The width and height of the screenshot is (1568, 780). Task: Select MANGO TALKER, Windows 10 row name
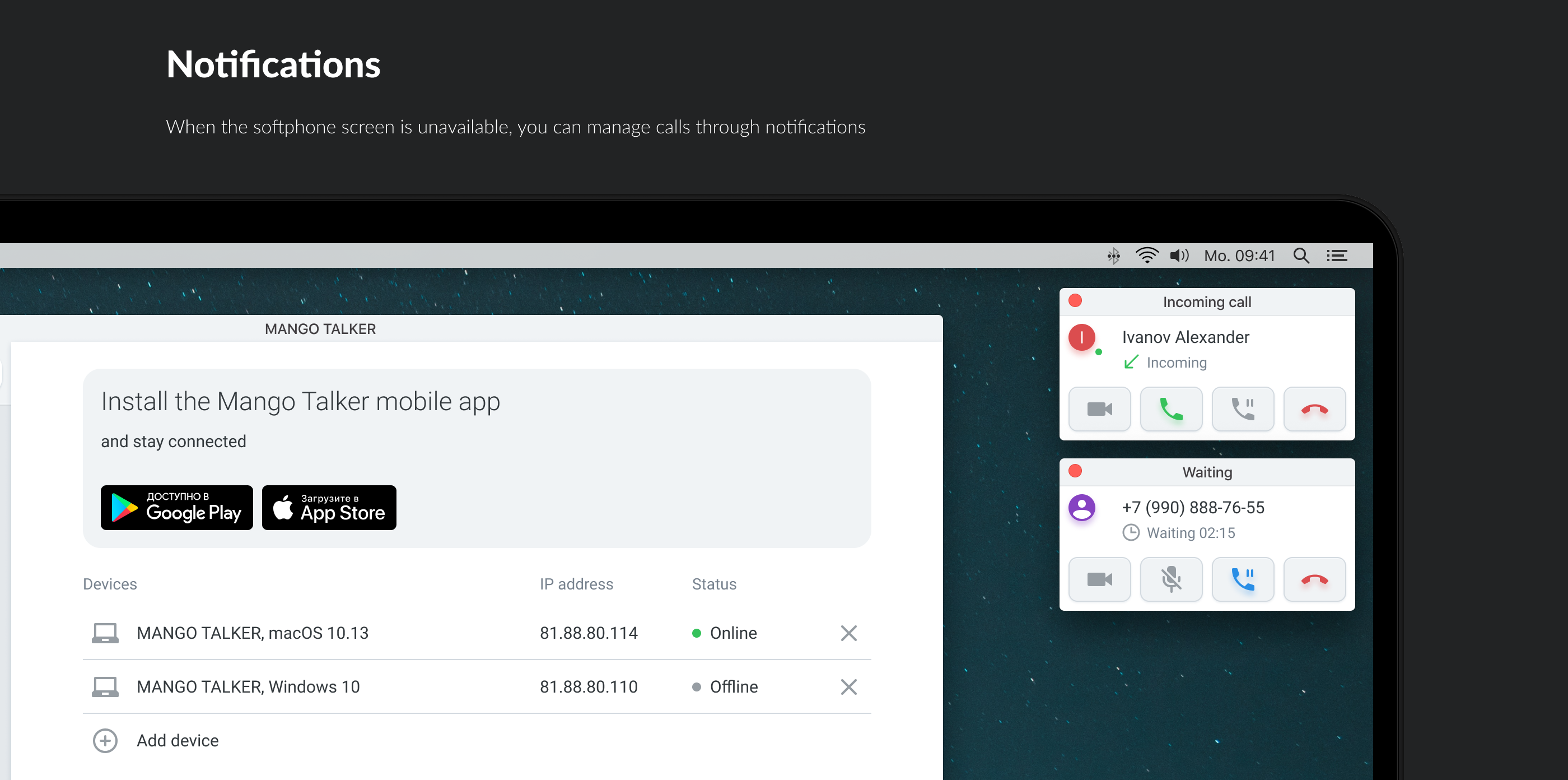[248, 687]
